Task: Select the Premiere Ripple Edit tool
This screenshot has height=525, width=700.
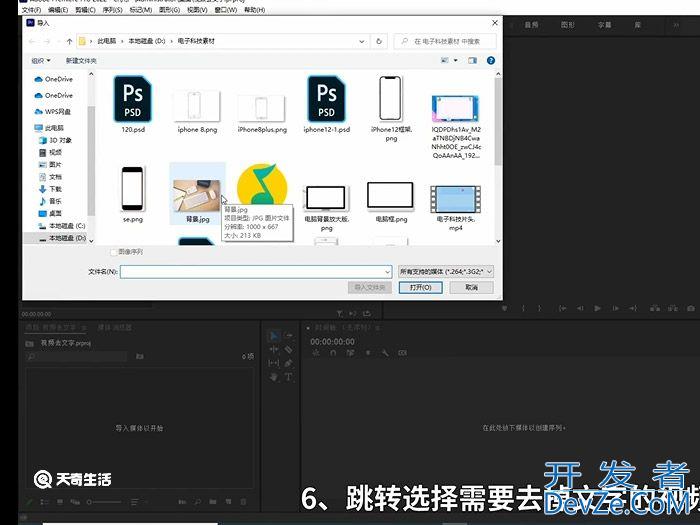Action: tap(274, 349)
